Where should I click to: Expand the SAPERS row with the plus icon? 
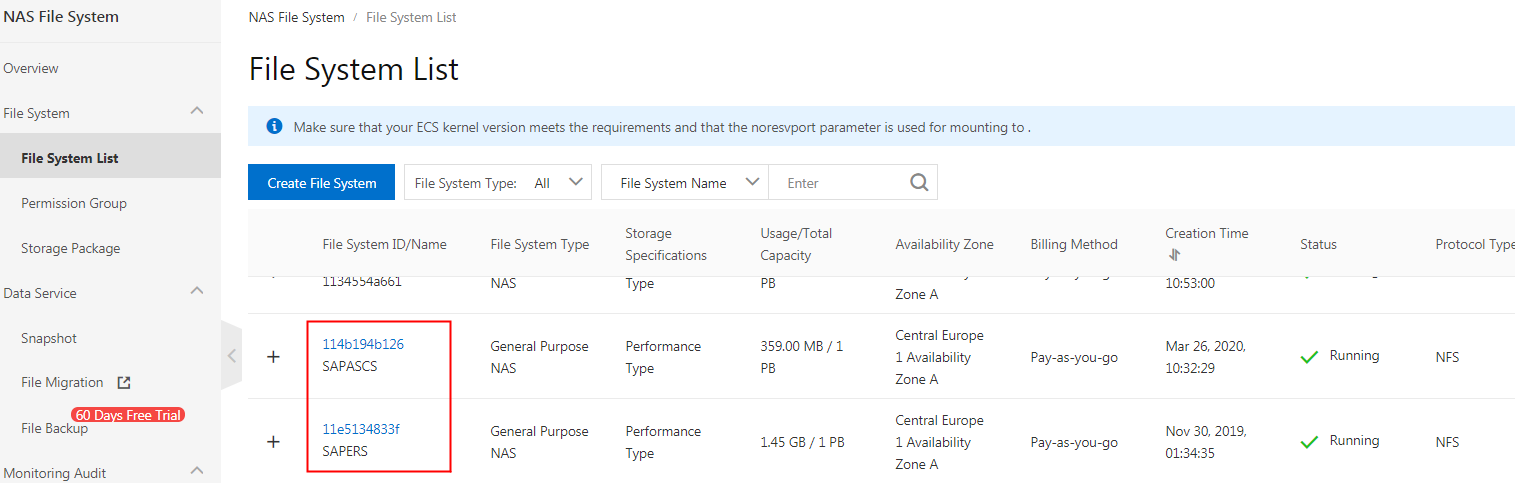click(273, 441)
